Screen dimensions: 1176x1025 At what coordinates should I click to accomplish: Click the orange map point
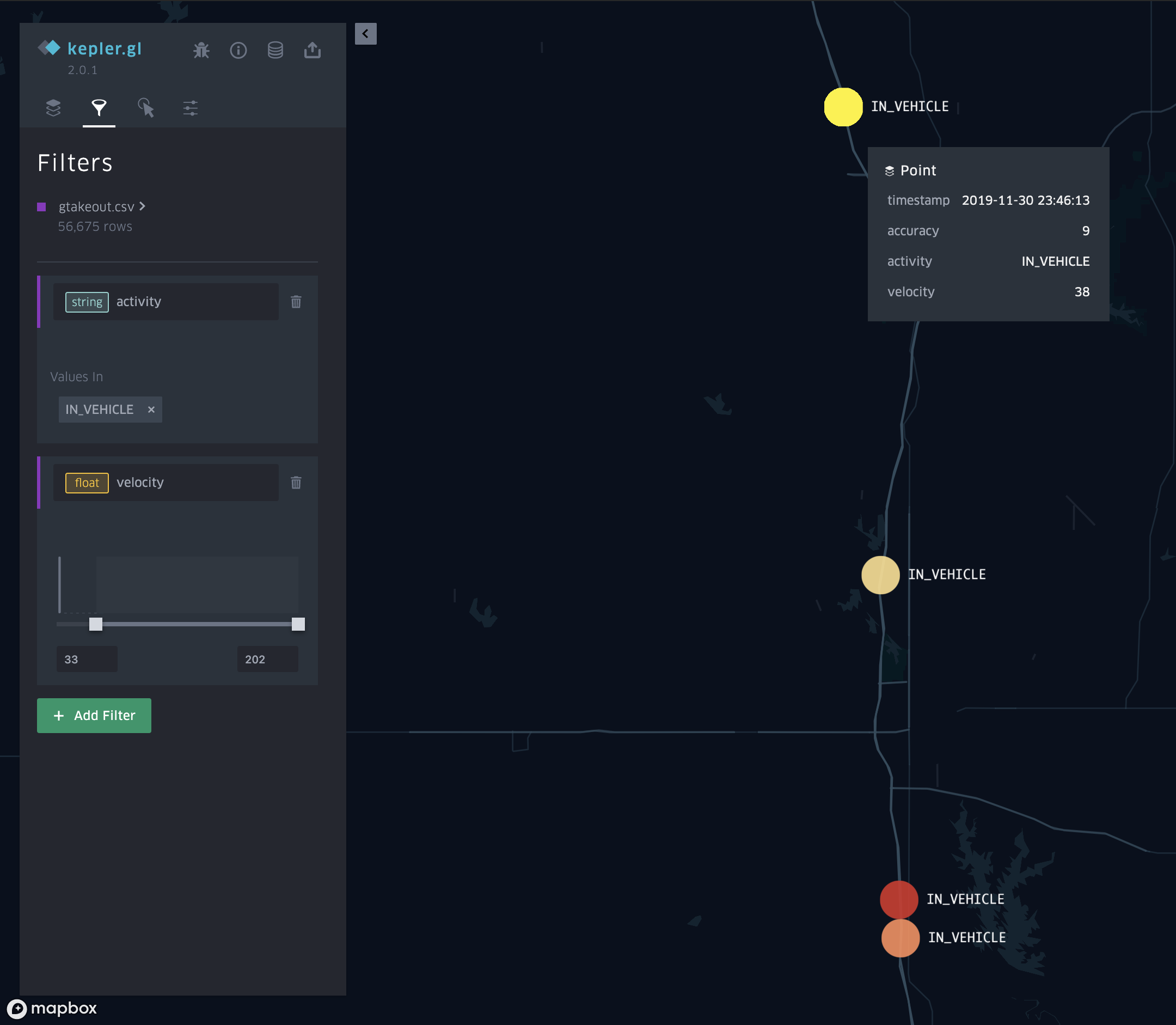901,938
